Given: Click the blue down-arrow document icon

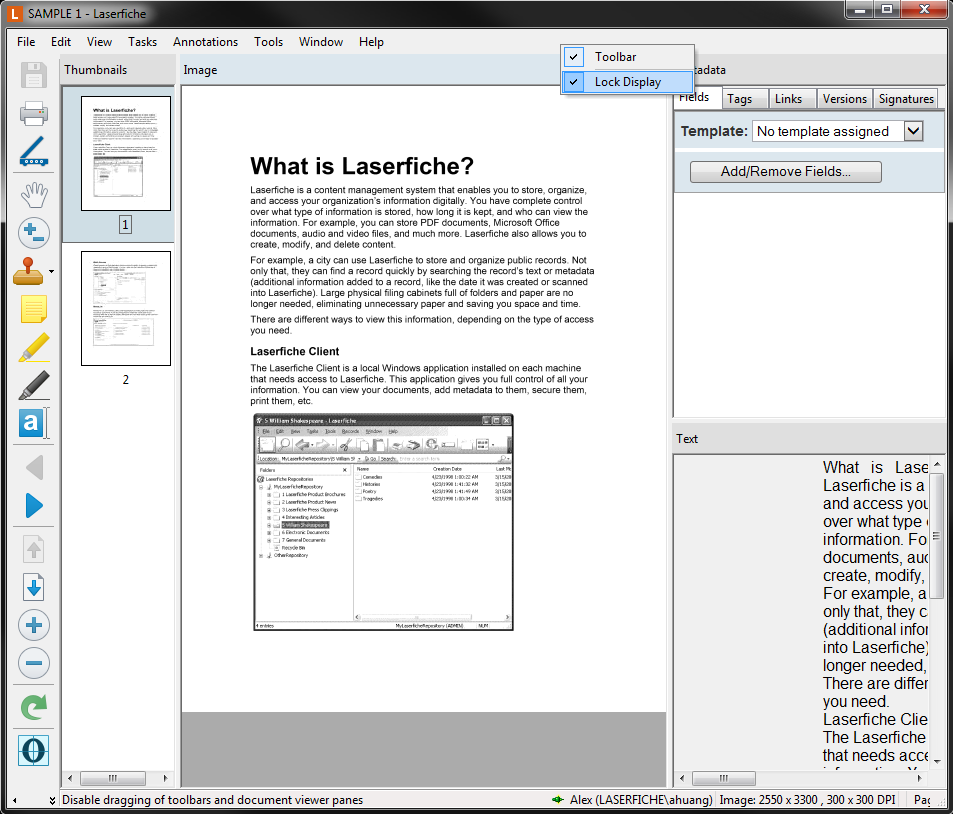Looking at the screenshot, I should 33,587.
